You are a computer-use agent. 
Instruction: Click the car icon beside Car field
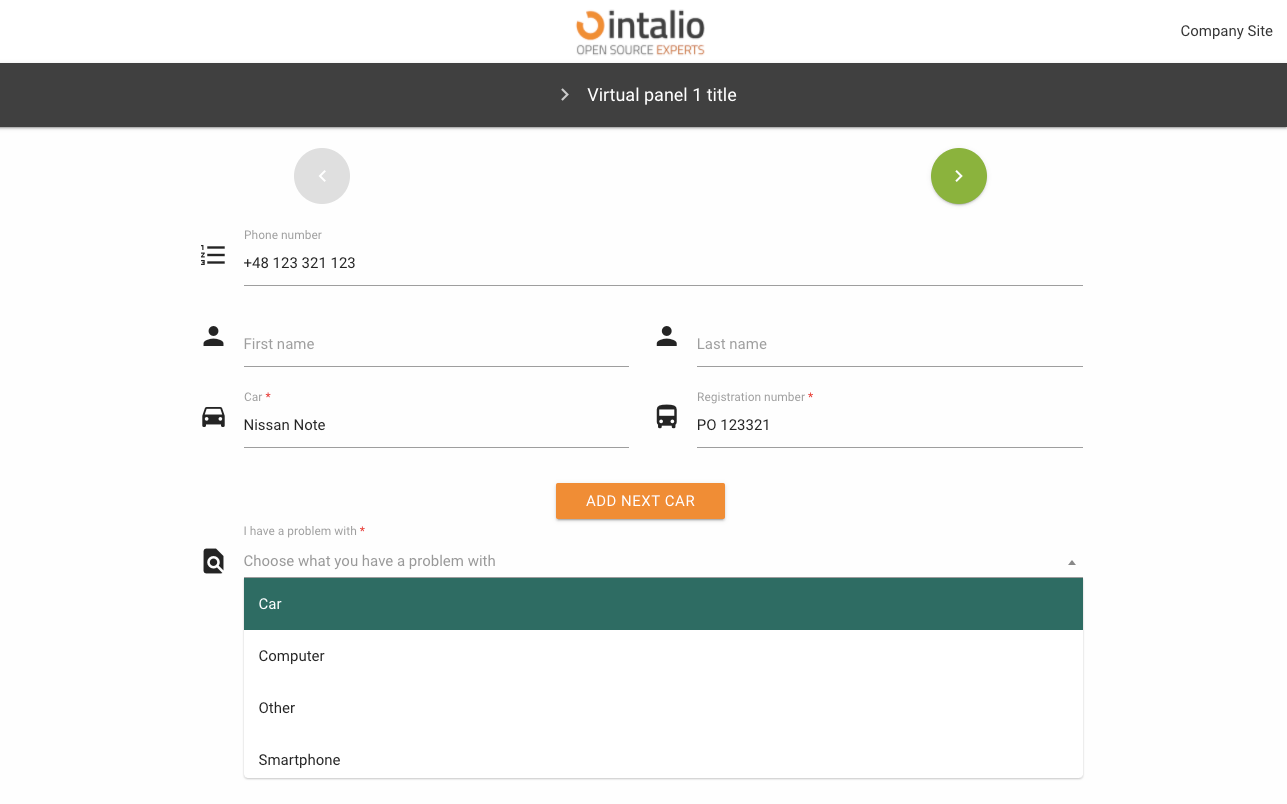tap(213, 417)
